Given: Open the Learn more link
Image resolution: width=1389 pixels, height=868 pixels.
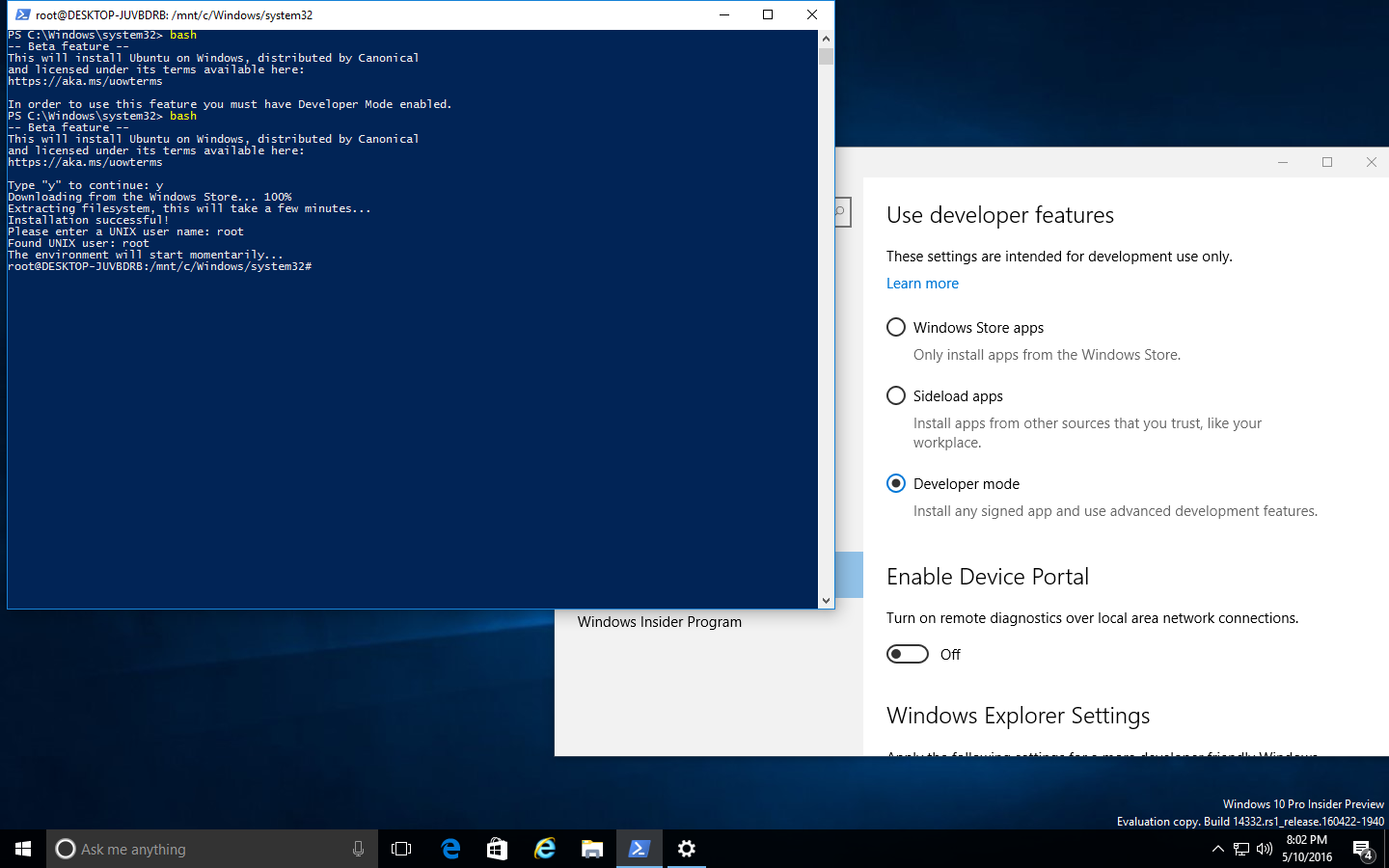Looking at the screenshot, I should coord(922,283).
